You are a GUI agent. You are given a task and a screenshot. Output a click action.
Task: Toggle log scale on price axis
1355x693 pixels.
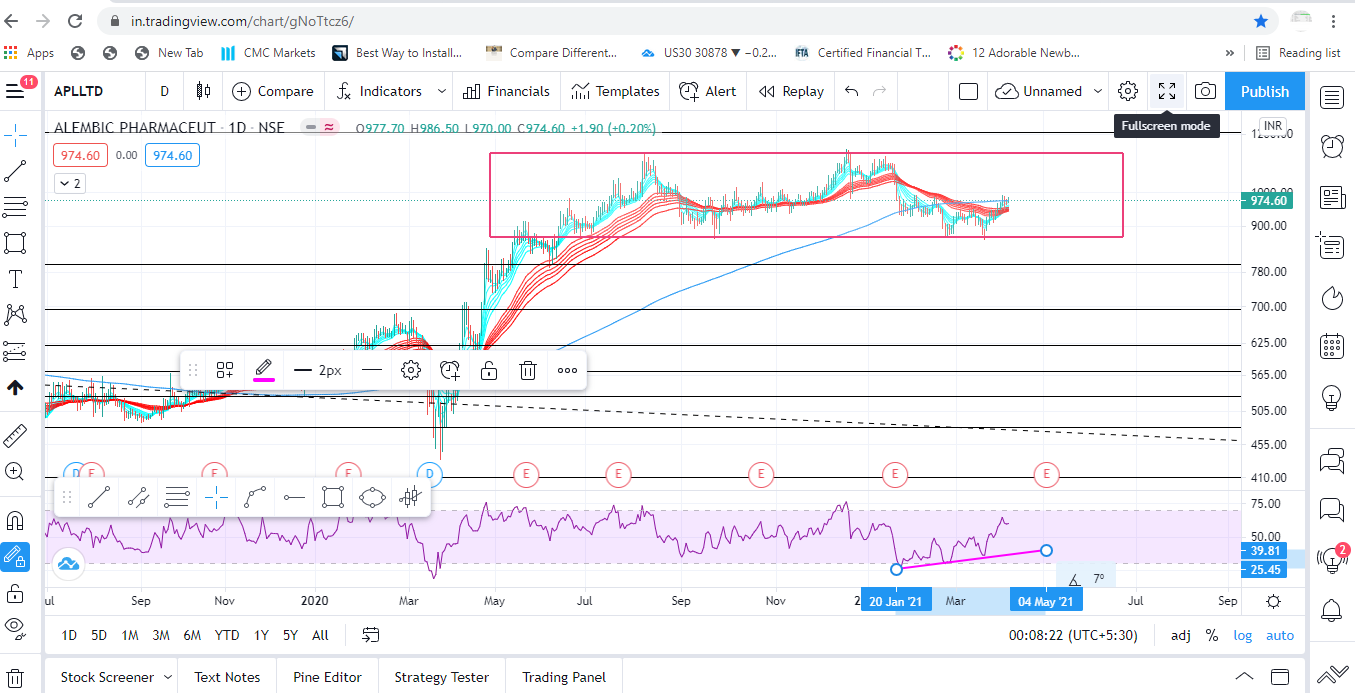(1242, 635)
